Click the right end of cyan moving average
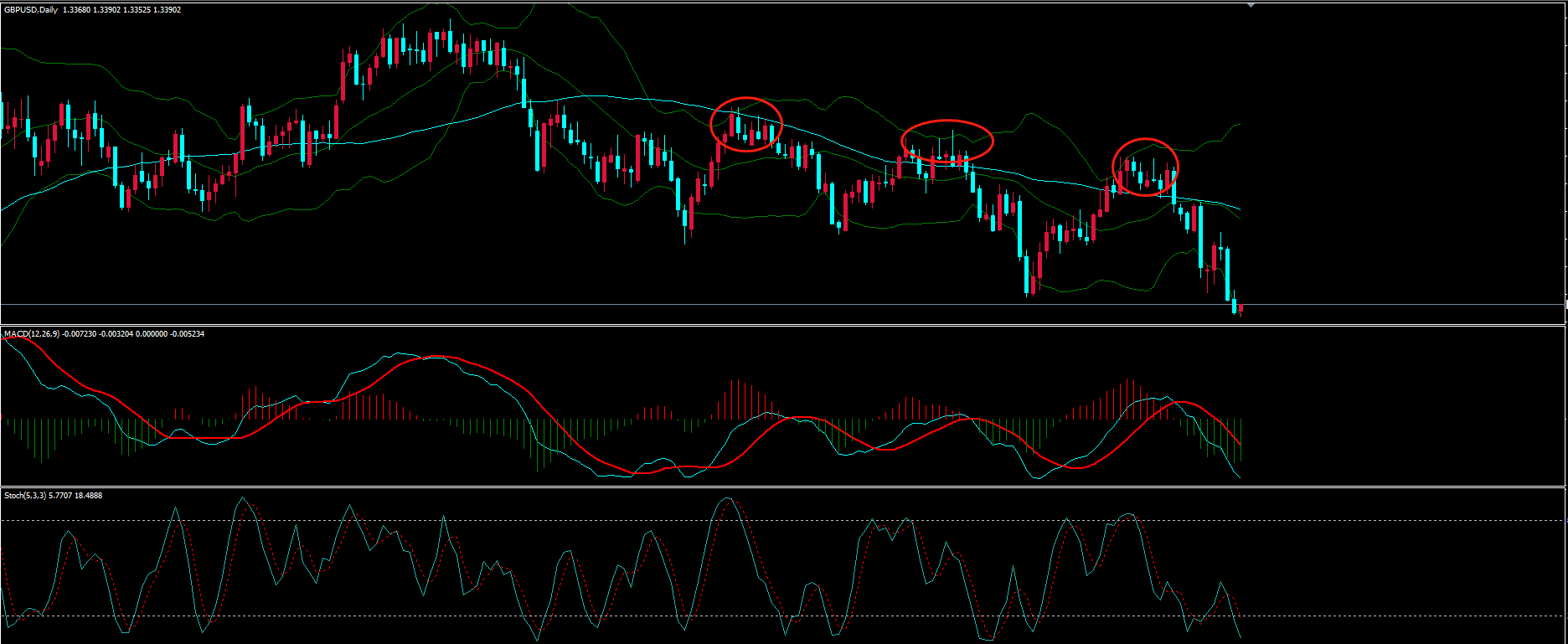 (1238, 209)
